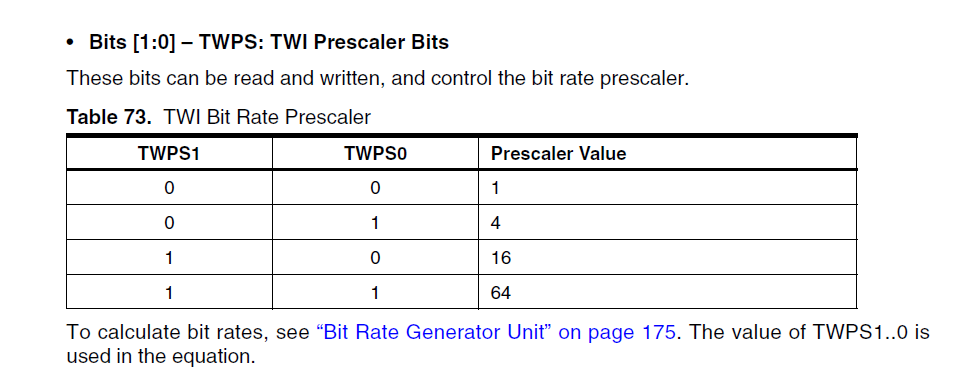Image resolution: width=954 pixels, height=388 pixels.
Task: Click TWPS1 cell in the first row
Action: 169,188
